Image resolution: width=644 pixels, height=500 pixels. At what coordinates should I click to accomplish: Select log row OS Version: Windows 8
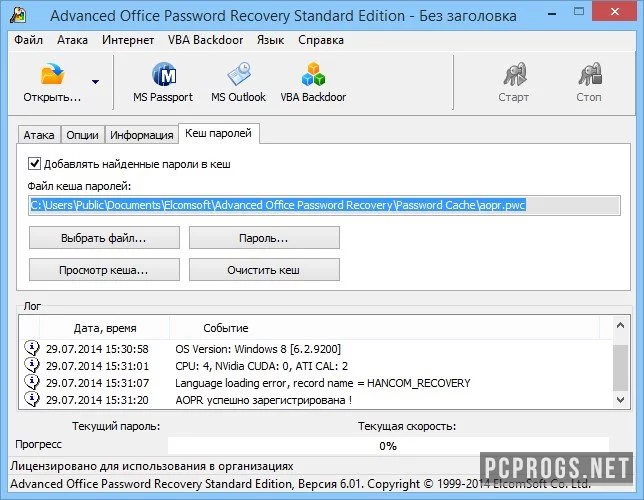[316, 349]
